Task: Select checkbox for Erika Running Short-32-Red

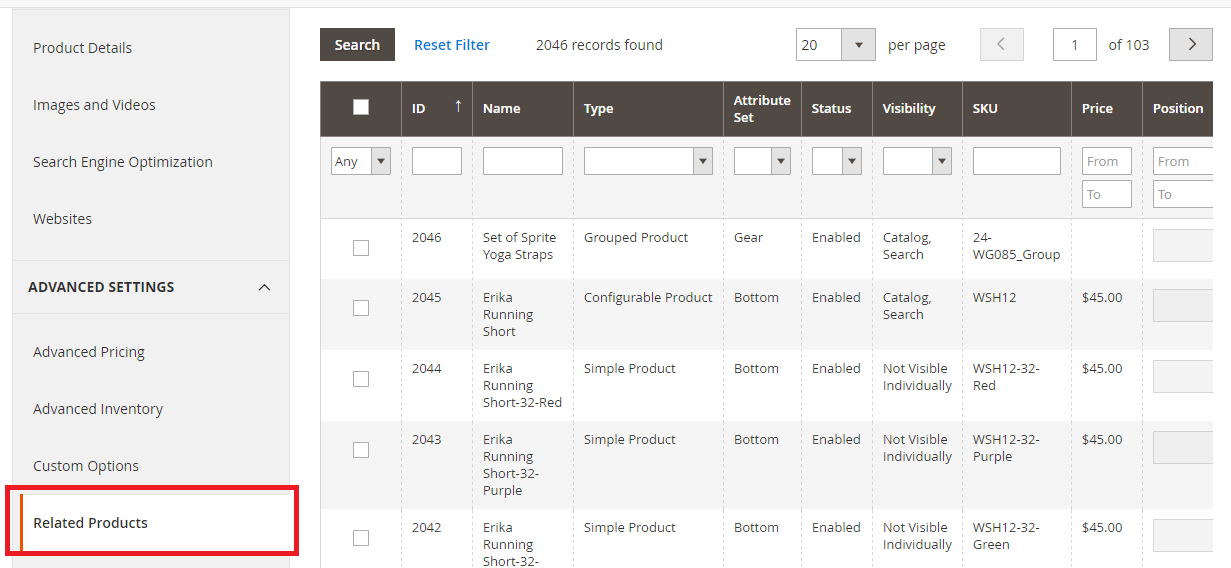Action: coord(361,379)
